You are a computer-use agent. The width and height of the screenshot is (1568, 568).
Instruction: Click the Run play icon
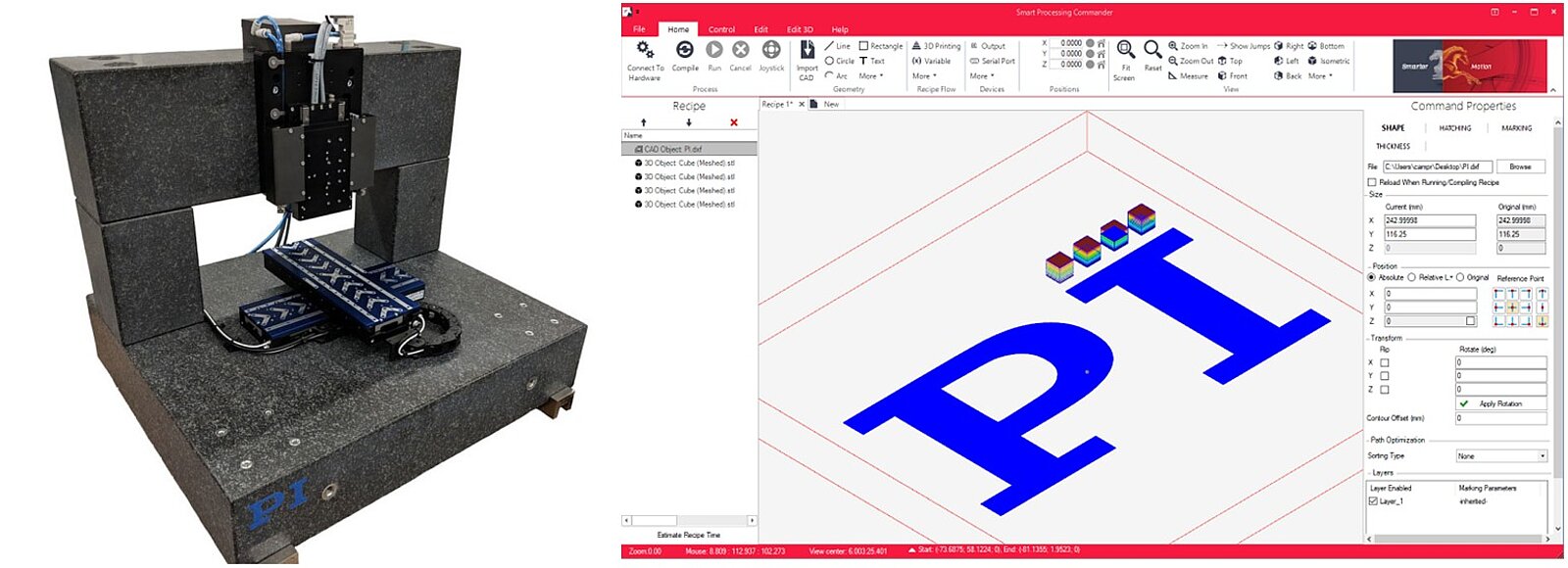pyautogui.click(x=714, y=49)
